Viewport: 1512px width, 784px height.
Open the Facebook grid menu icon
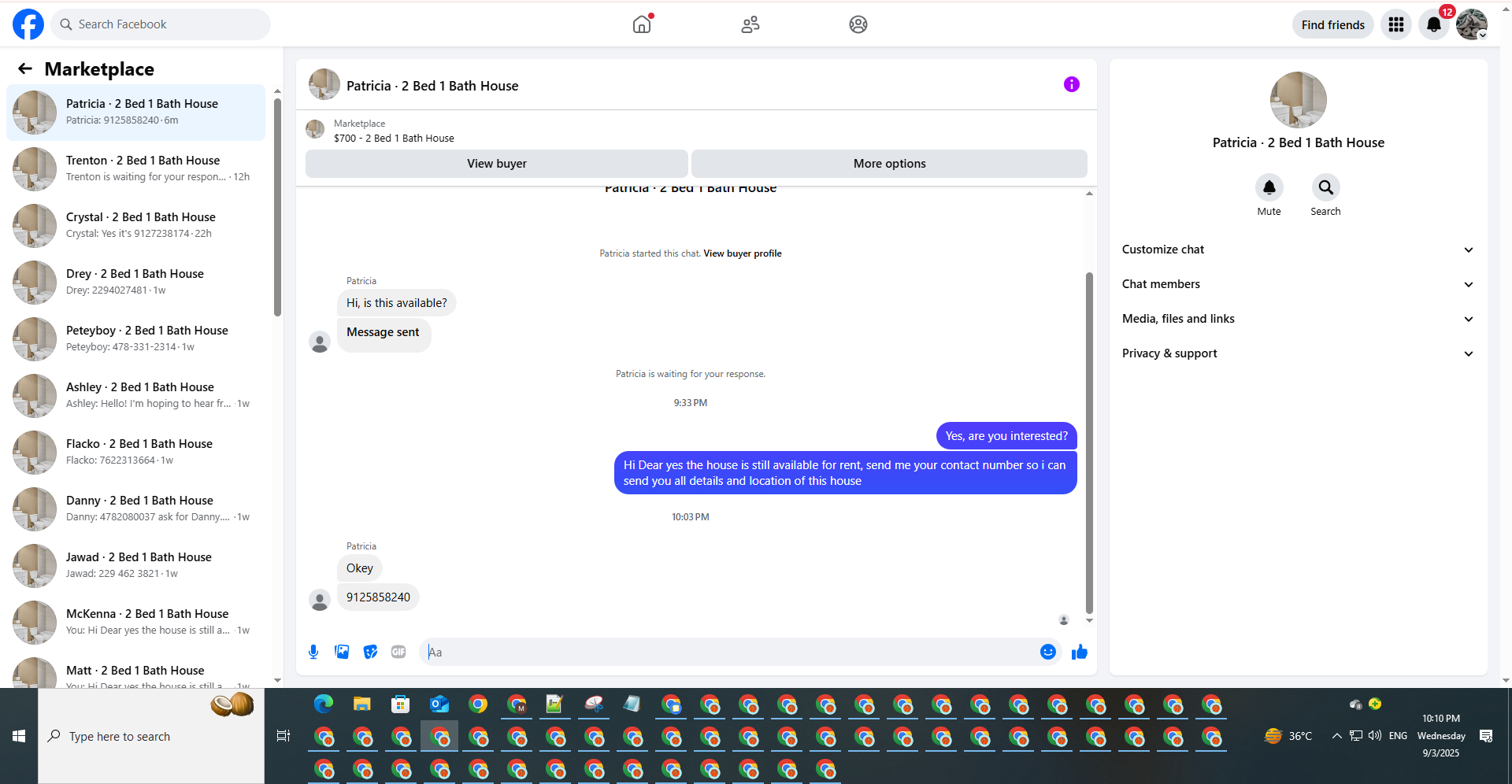pyautogui.click(x=1396, y=24)
